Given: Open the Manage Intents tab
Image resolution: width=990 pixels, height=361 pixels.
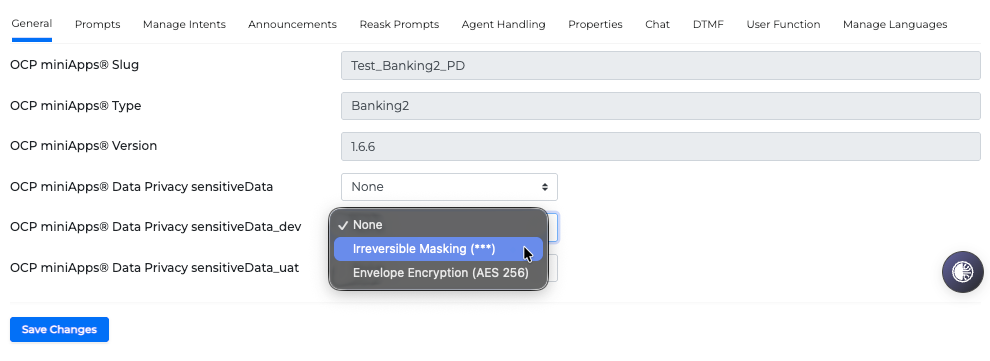Looking at the screenshot, I should pyautogui.click(x=184, y=25).
